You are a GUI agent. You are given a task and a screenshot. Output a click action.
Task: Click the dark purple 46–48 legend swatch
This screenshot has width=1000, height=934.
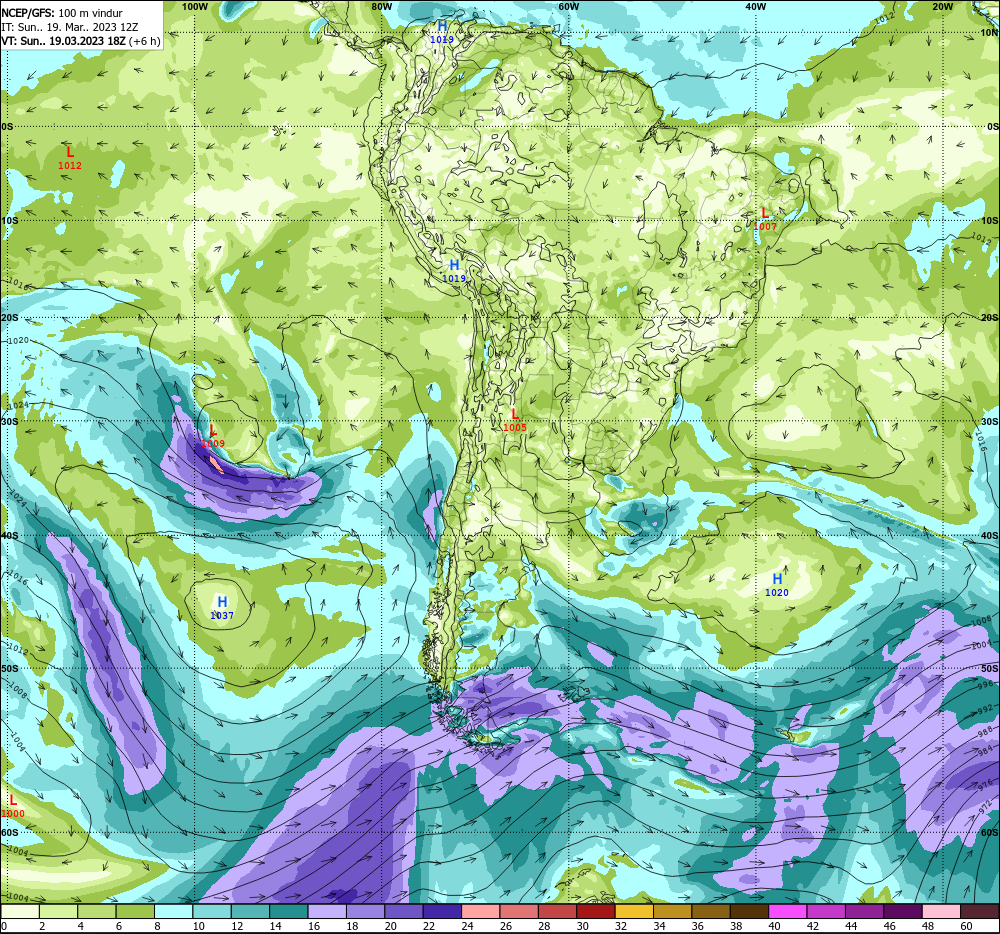click(x=904, y=912)
